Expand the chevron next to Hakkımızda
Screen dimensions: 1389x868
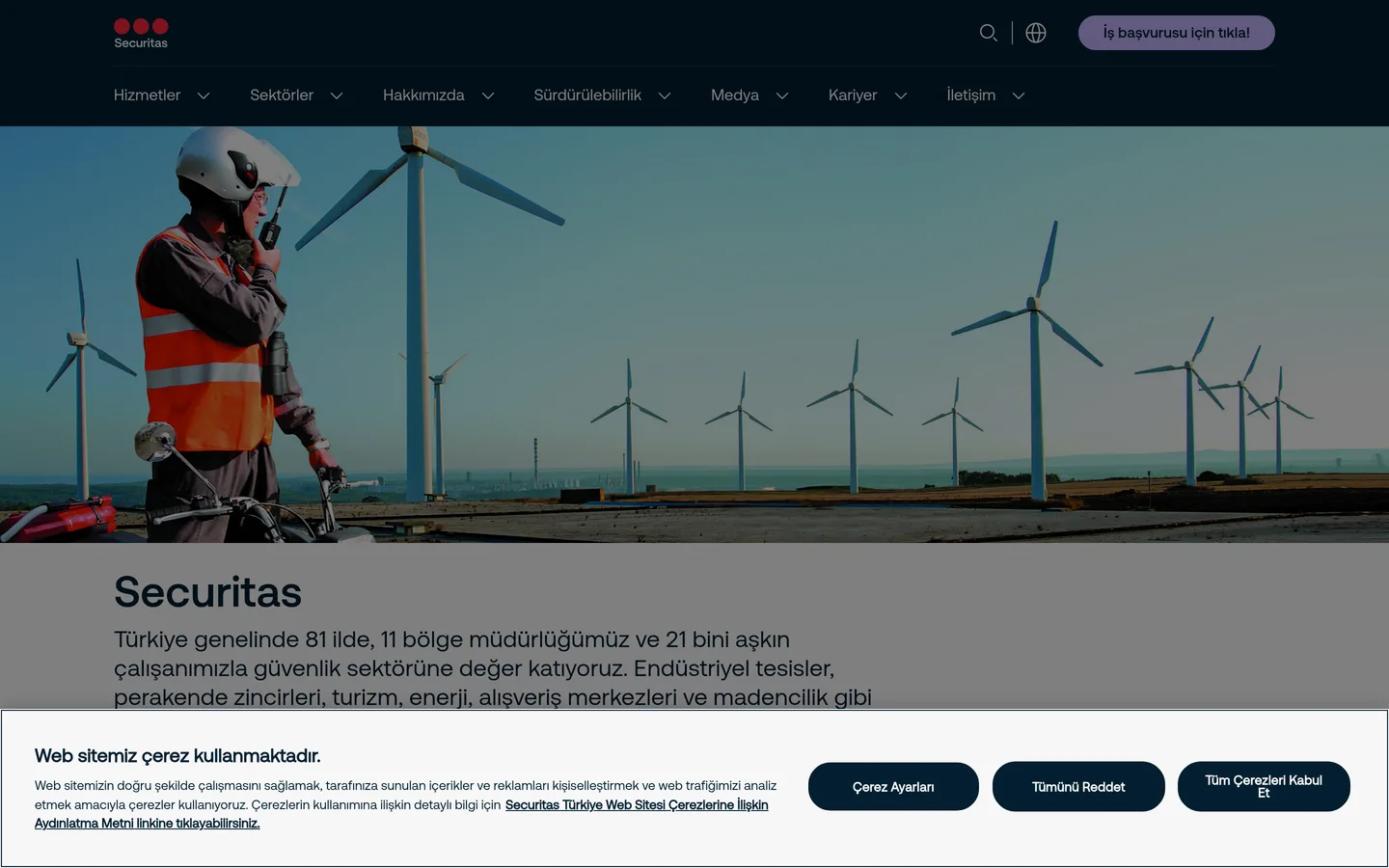pyautogui.click(x=488, y=95)
